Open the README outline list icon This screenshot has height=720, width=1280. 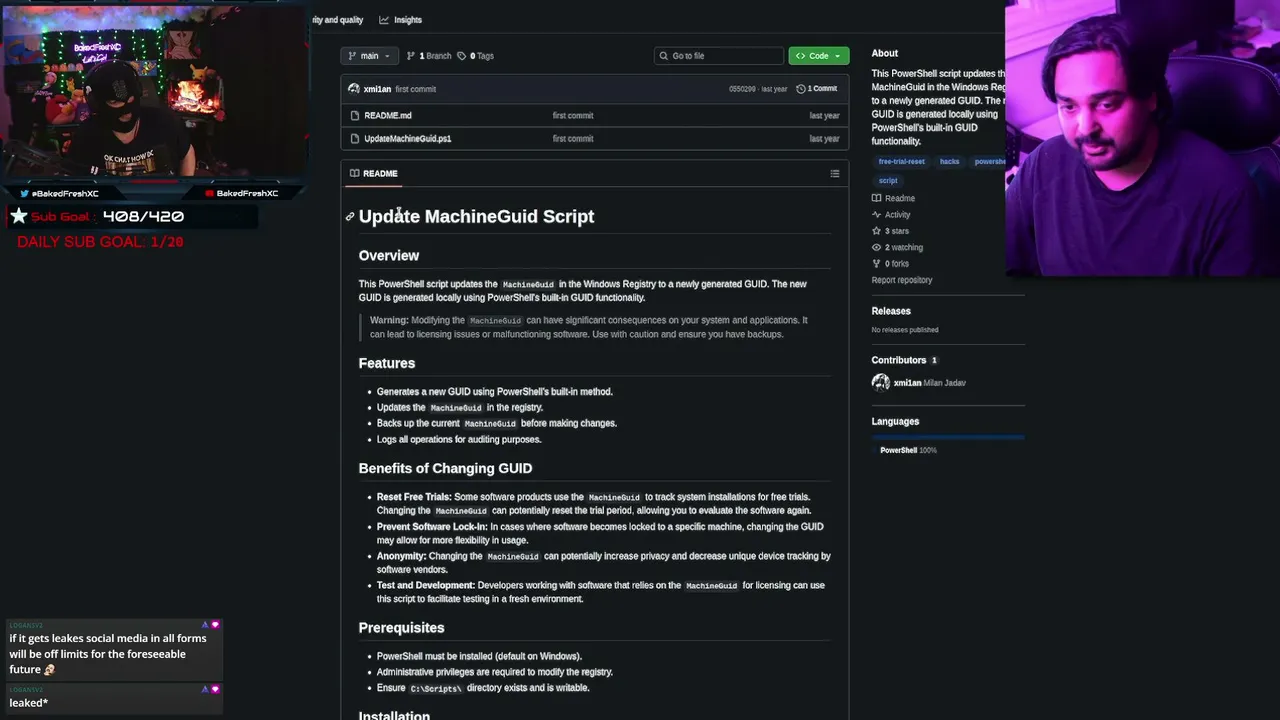[835, 174]
